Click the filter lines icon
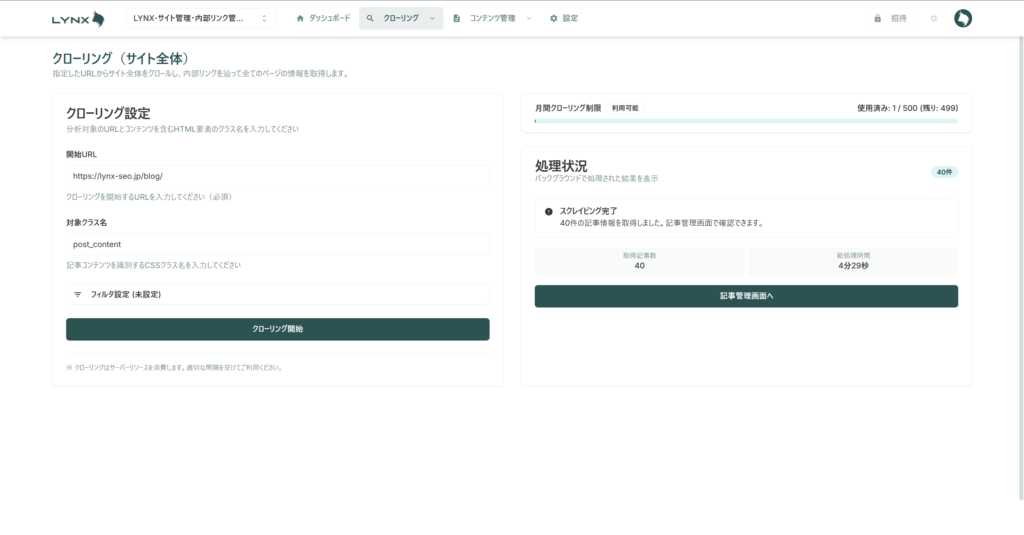The image size is (1024, 535). [78, 295]
